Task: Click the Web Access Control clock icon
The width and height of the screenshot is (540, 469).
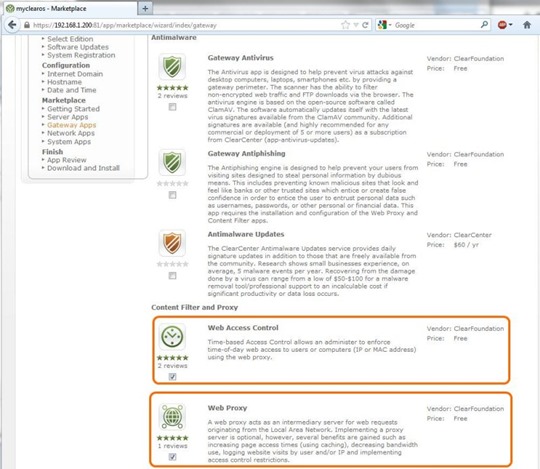Action: click(x=172, y=336)
